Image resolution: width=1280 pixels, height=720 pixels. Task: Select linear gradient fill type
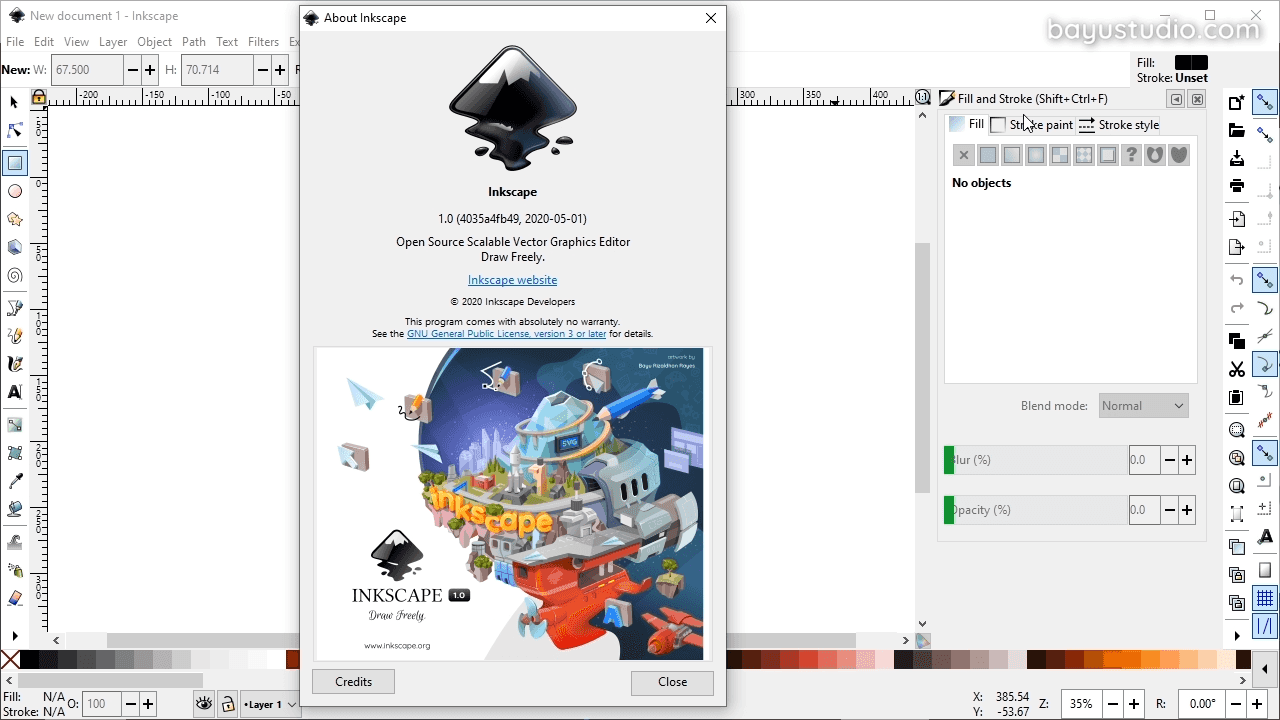pyautogui.click(x=1012, y=155)
